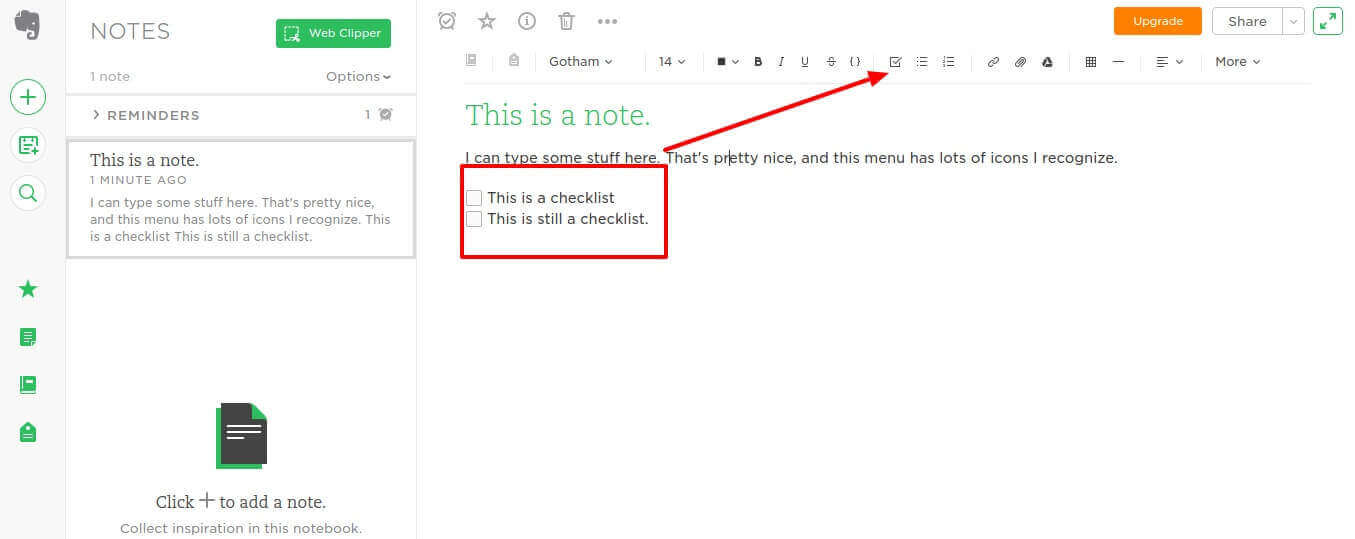
Task: Add note to shortcuts with star icon
Action: click(487, 20)
